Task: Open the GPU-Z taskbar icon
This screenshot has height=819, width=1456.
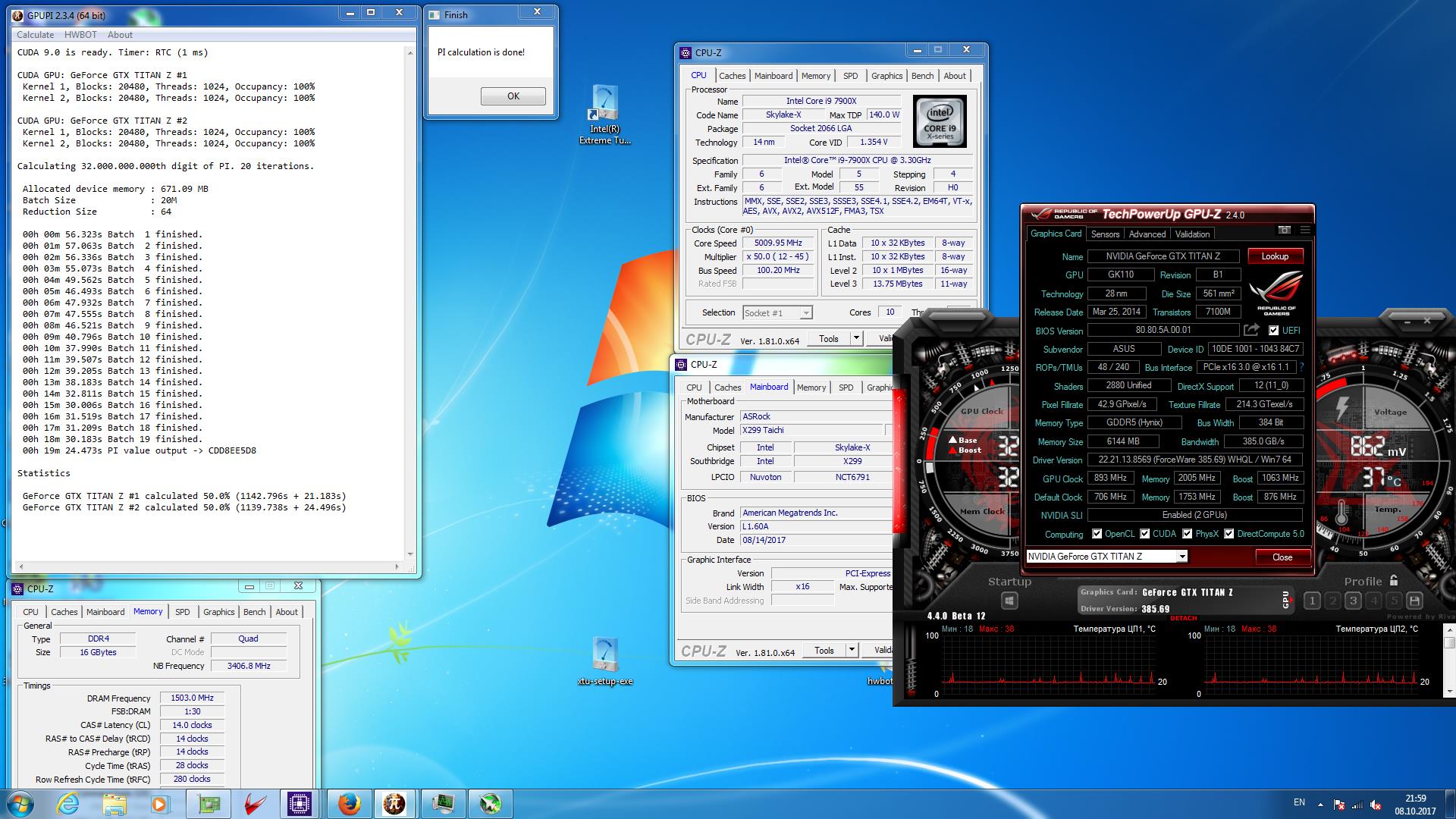Action: tap(209, 804)
